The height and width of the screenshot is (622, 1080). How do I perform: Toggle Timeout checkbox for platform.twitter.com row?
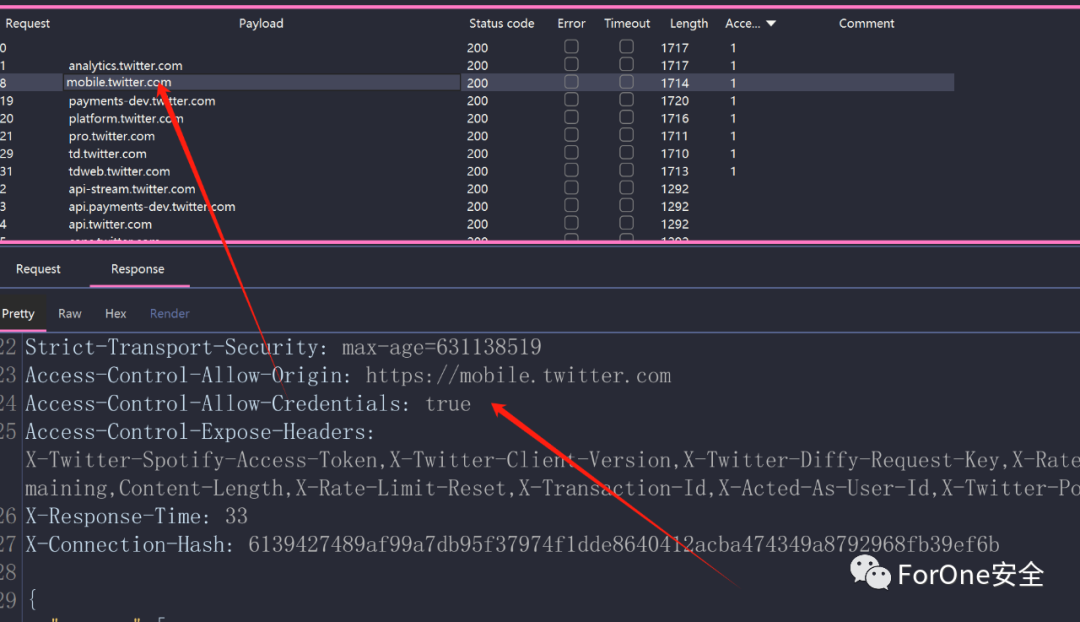pyautogui.click(x=626, y=117)
